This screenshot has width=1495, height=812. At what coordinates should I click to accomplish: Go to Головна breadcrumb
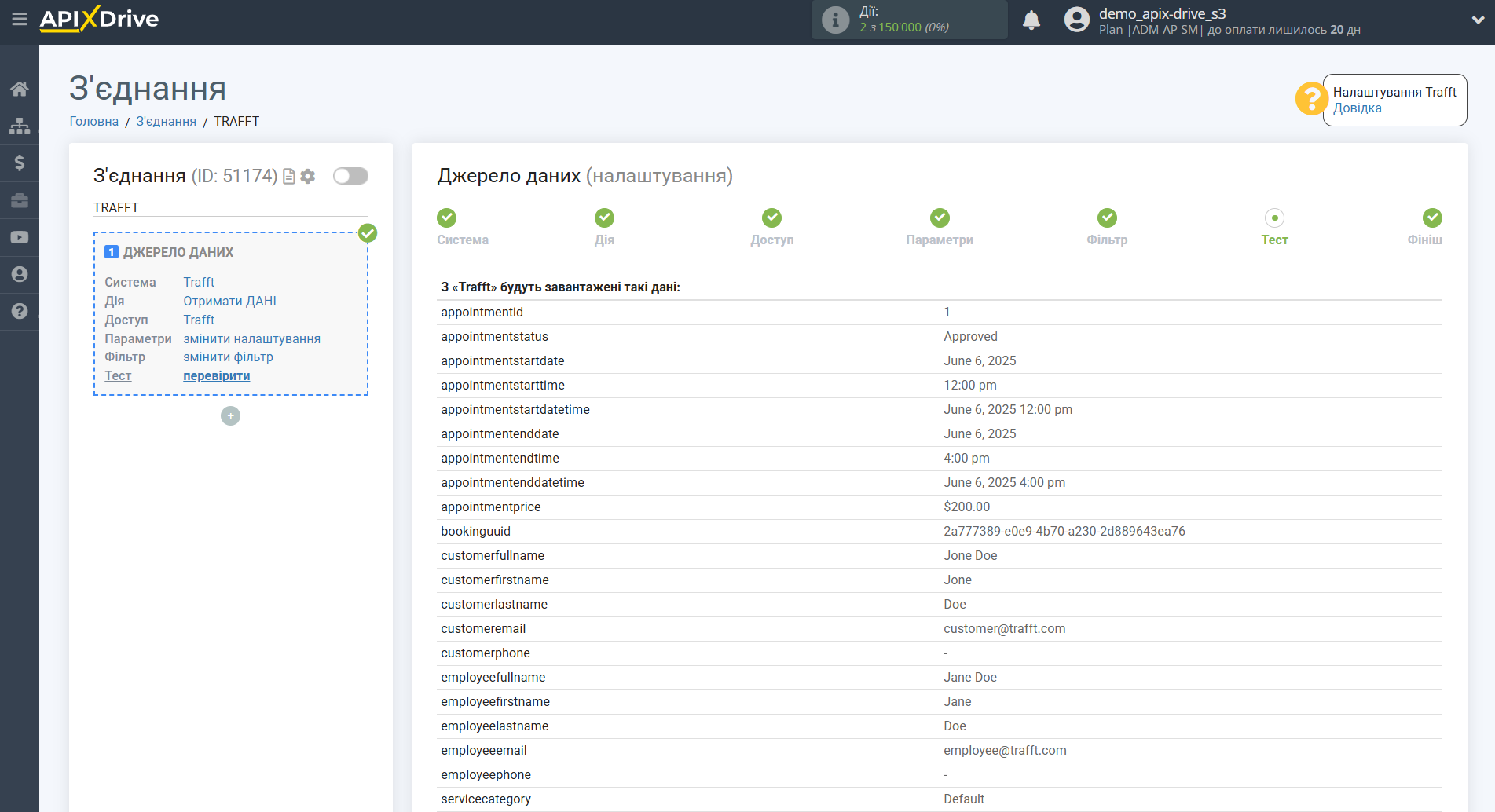[94, 121]
